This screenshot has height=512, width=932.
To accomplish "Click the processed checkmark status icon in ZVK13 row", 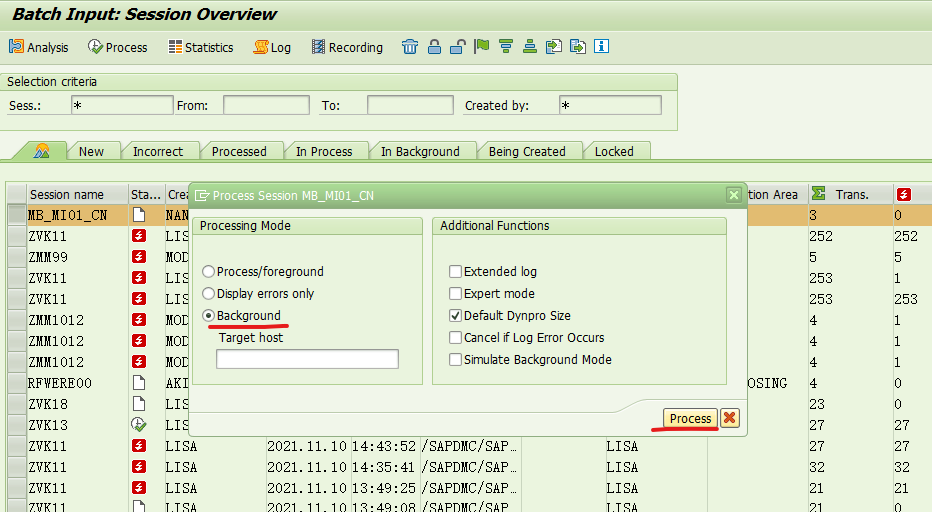I will pyautogui.click(x=138, y=425).
